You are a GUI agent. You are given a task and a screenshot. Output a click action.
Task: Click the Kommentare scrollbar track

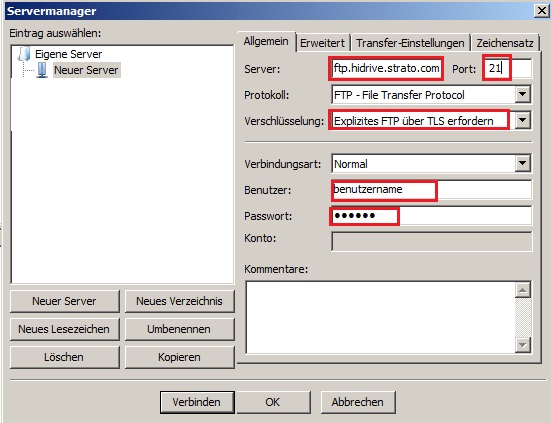coord(523,317)
